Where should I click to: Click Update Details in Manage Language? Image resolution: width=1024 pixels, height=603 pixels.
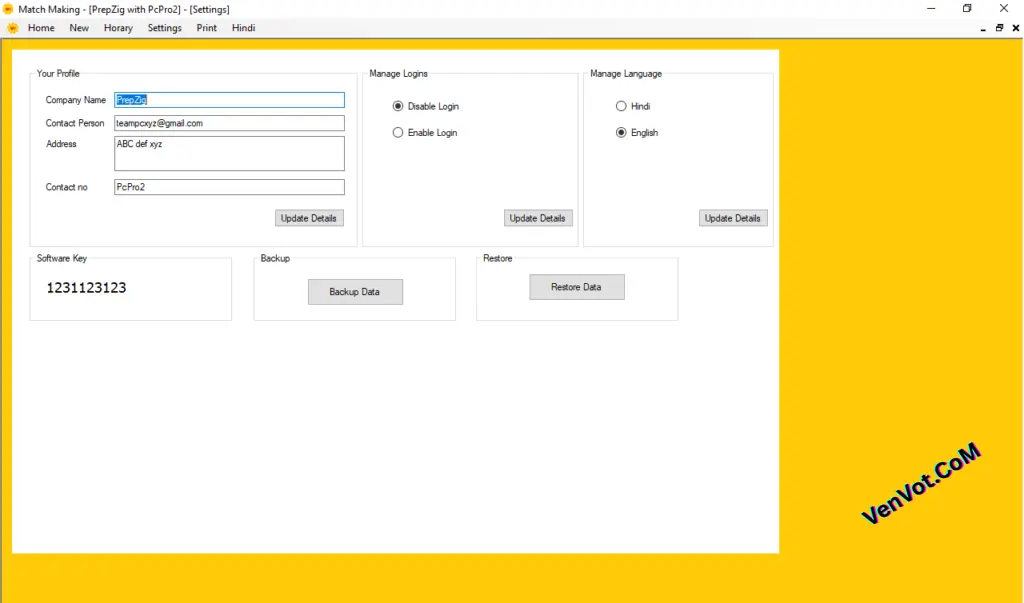pyautogui.click(x=733, y=218)
